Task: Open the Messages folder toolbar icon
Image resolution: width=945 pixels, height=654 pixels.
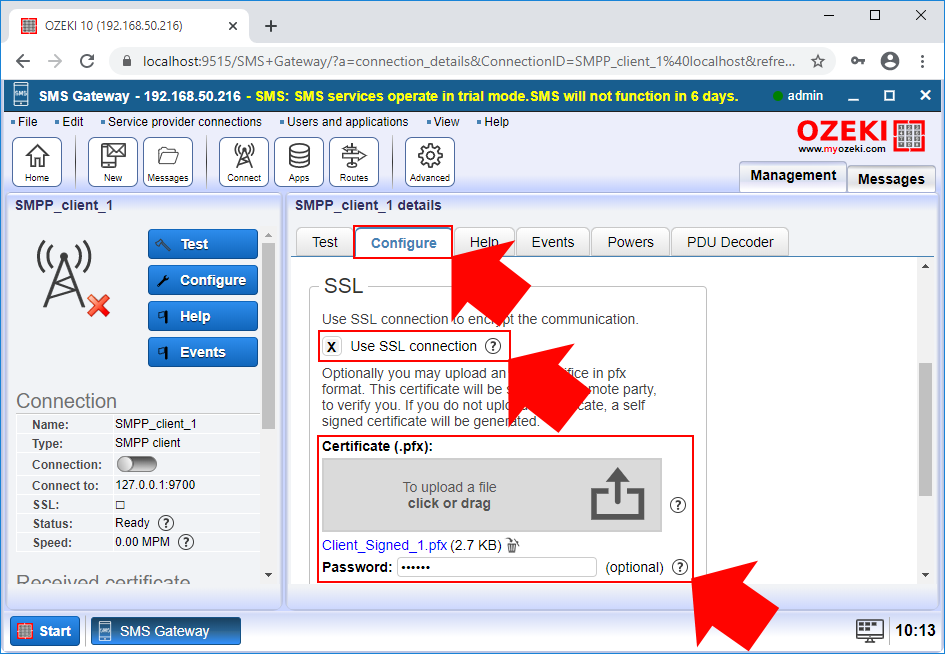Action: pos(168,162)
